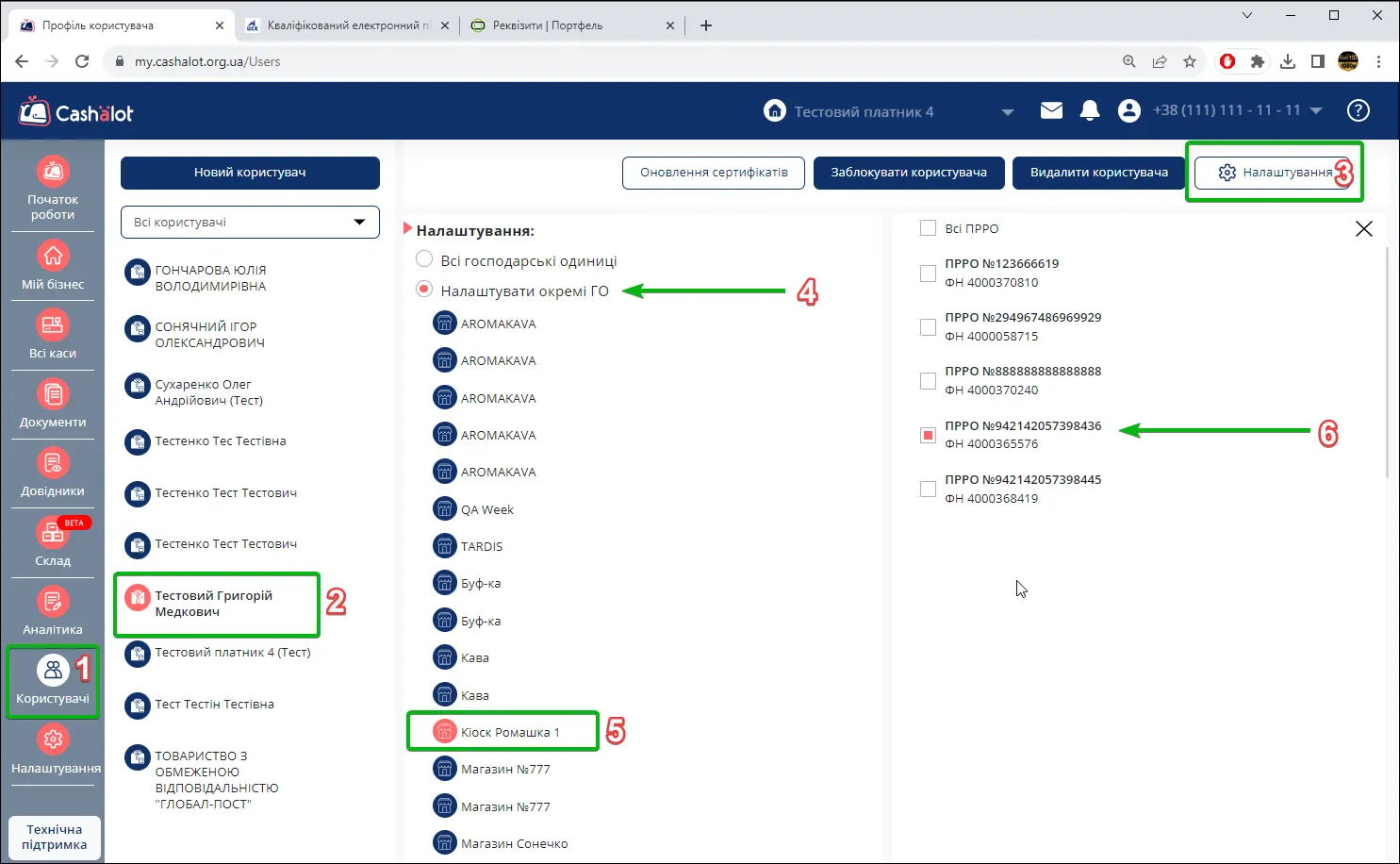Click Новий користувач button
1400x864 pixels.
(250, 173)
